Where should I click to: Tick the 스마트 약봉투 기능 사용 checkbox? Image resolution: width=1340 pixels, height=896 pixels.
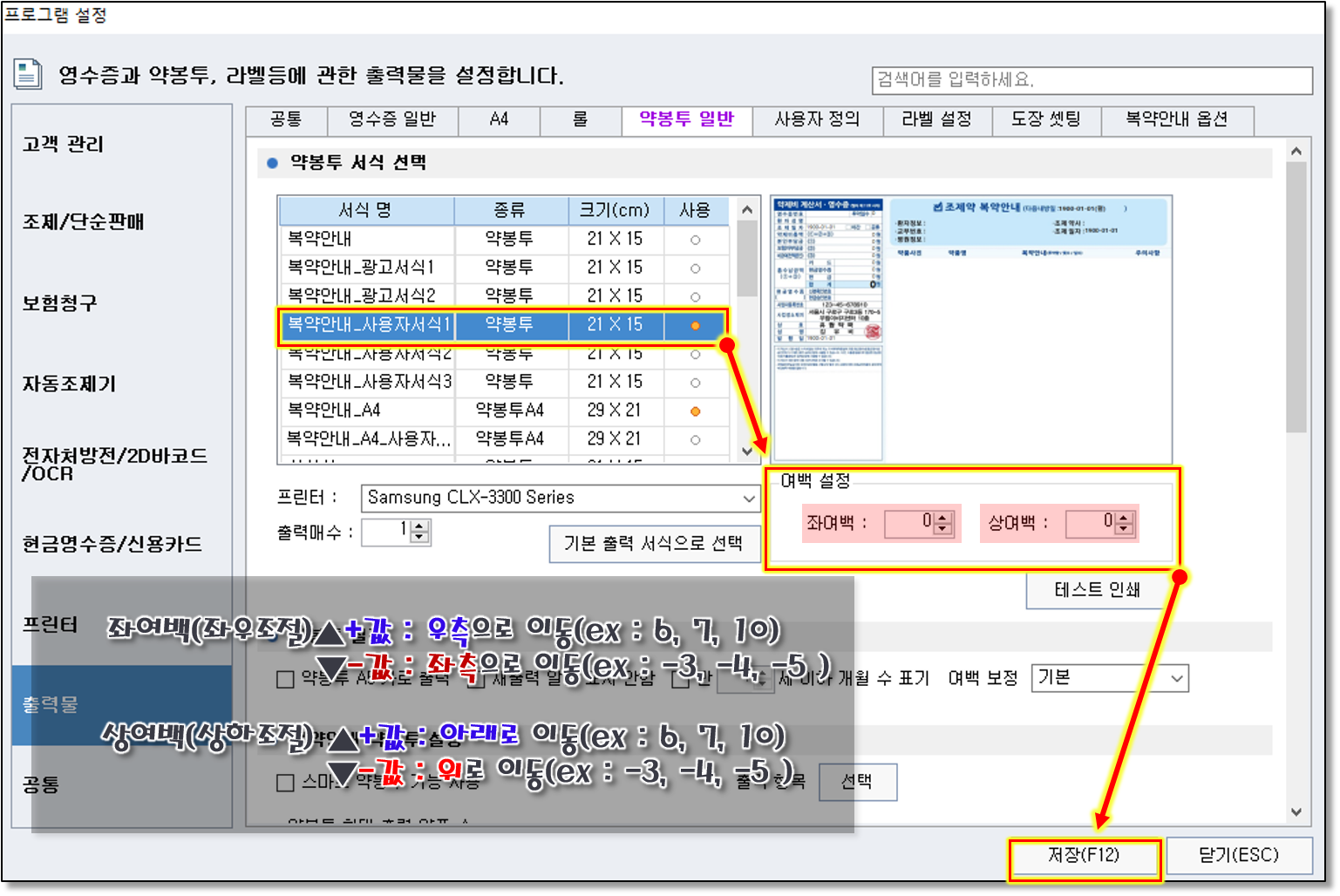[x=285, y=783]
